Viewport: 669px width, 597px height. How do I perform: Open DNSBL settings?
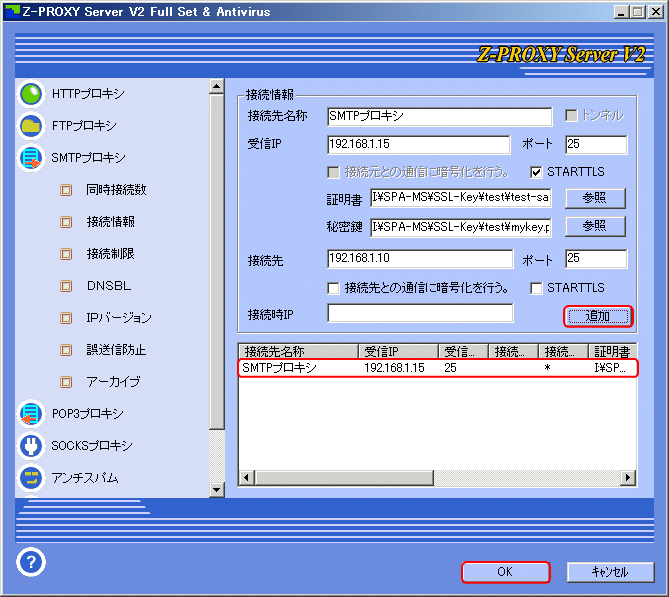[x=109, y=285]
